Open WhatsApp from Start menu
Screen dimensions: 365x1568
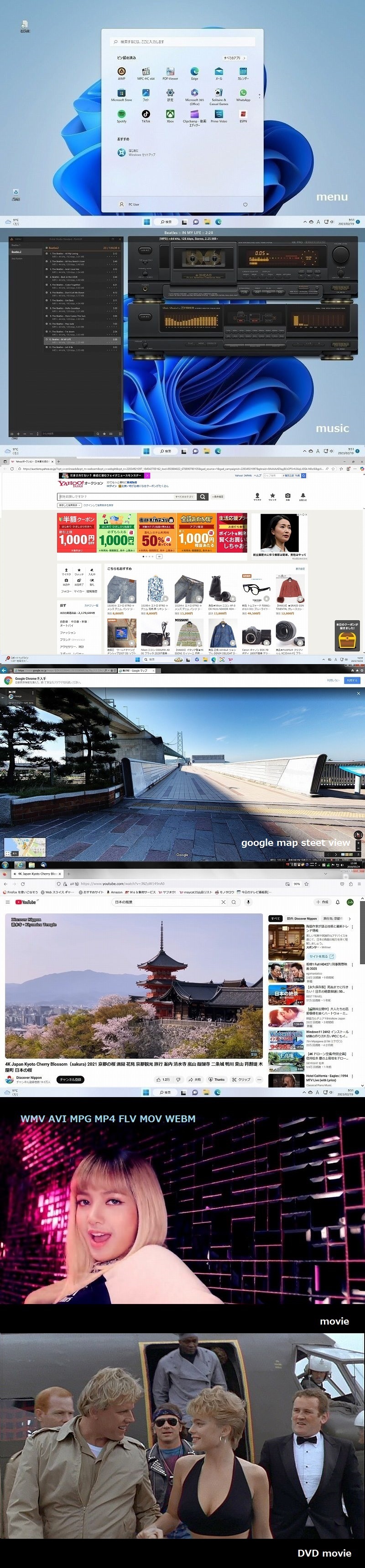pyautogui.click(x=243, y=94)
